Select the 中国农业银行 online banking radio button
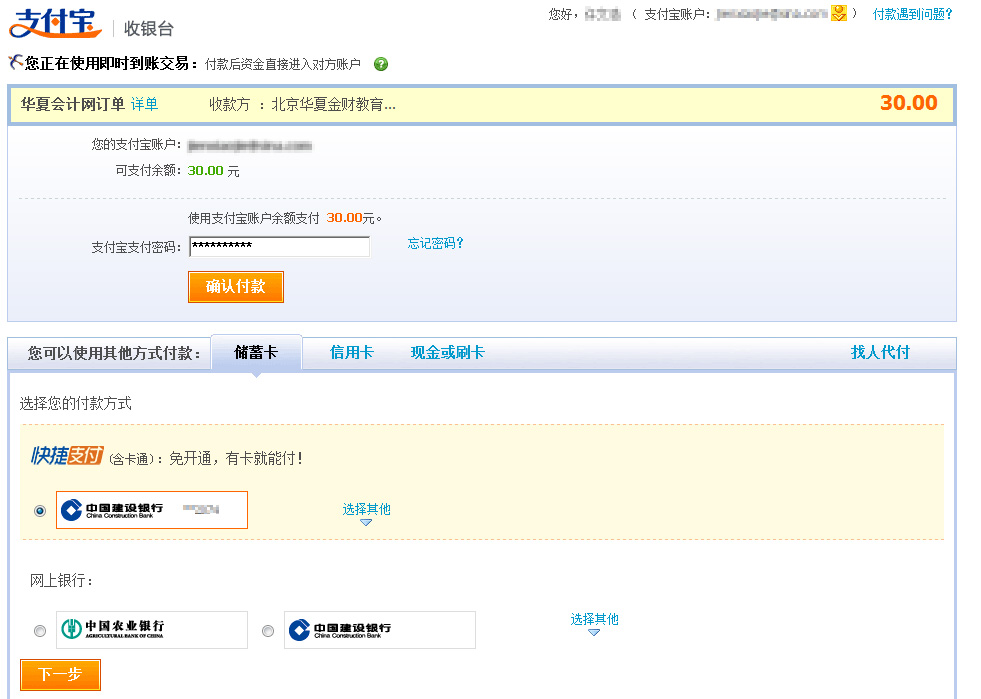Screen dimensions: 981x699 tap(40, 631)
